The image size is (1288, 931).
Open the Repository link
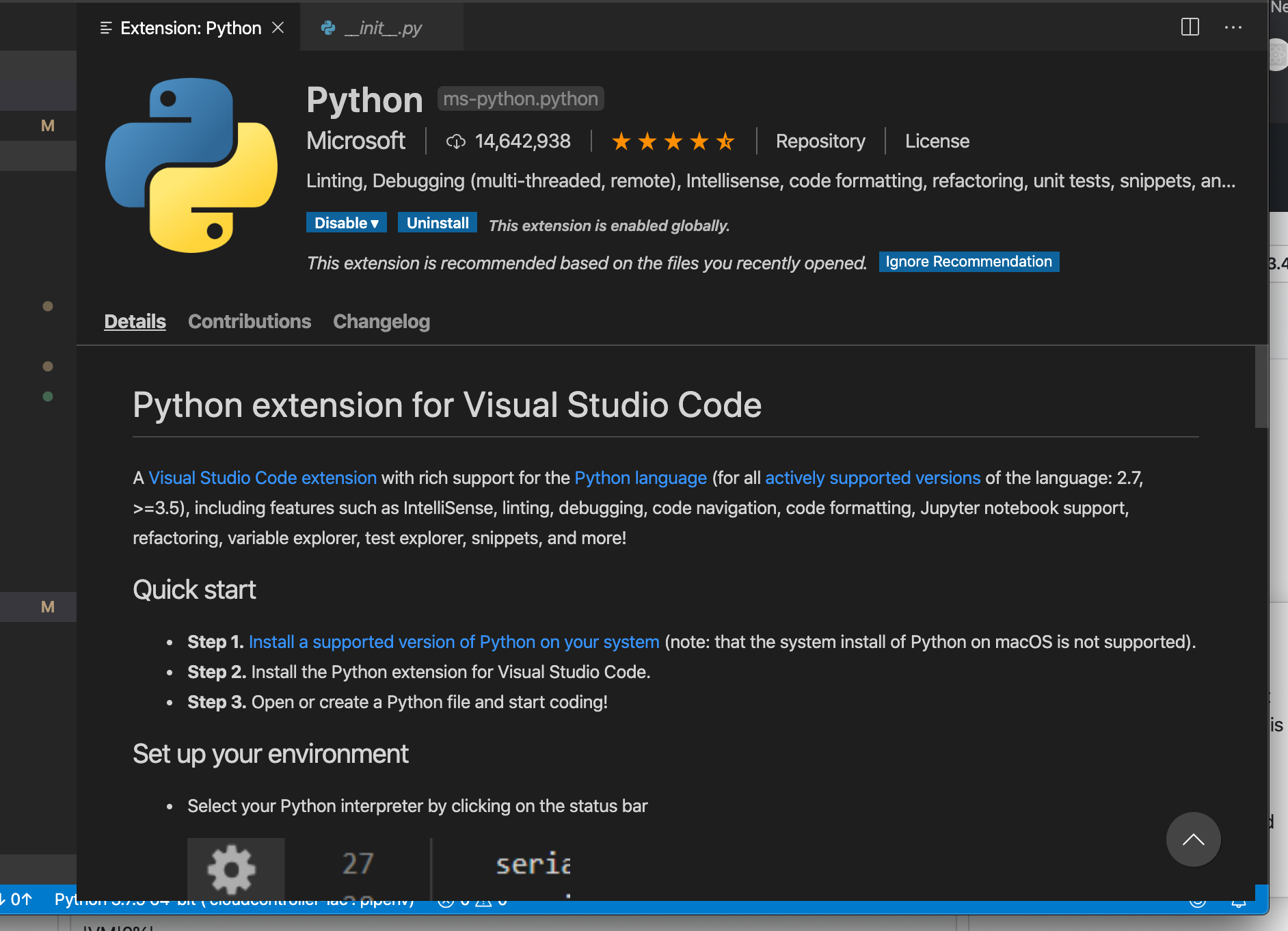point(820,141)
